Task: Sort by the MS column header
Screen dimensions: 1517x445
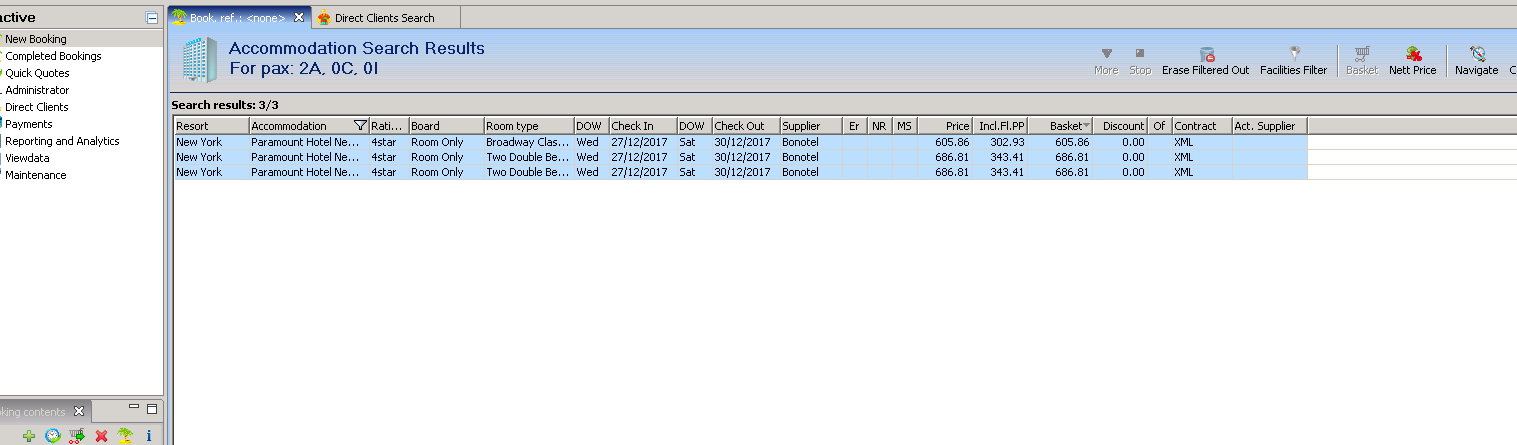Action: (905, 126)
